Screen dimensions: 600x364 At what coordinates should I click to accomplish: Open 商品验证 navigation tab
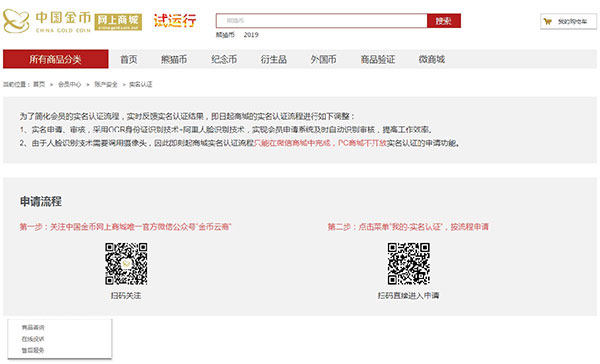tap(378, 59)
